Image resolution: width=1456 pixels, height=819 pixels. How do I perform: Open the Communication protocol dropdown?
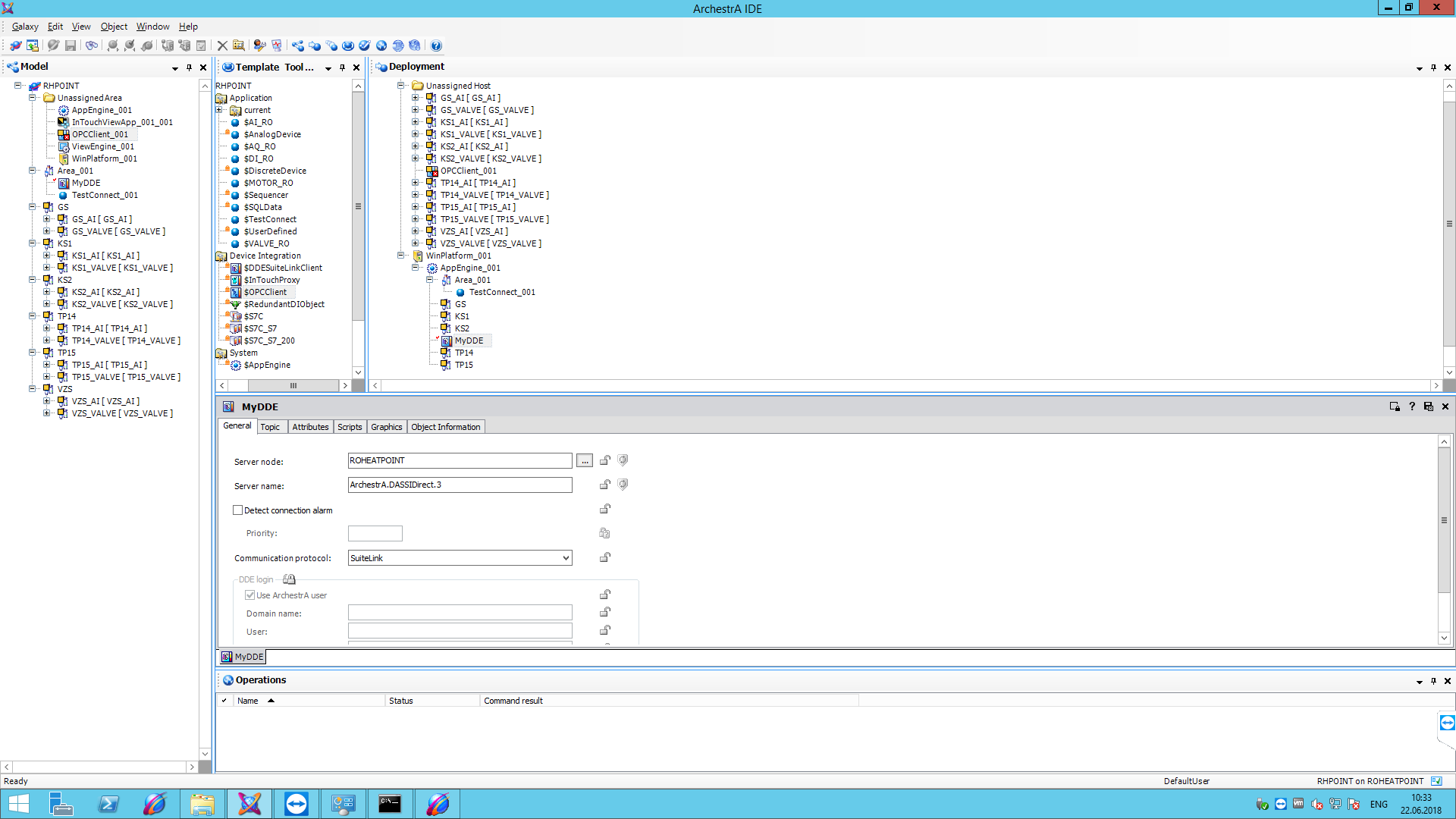[565, 558]
